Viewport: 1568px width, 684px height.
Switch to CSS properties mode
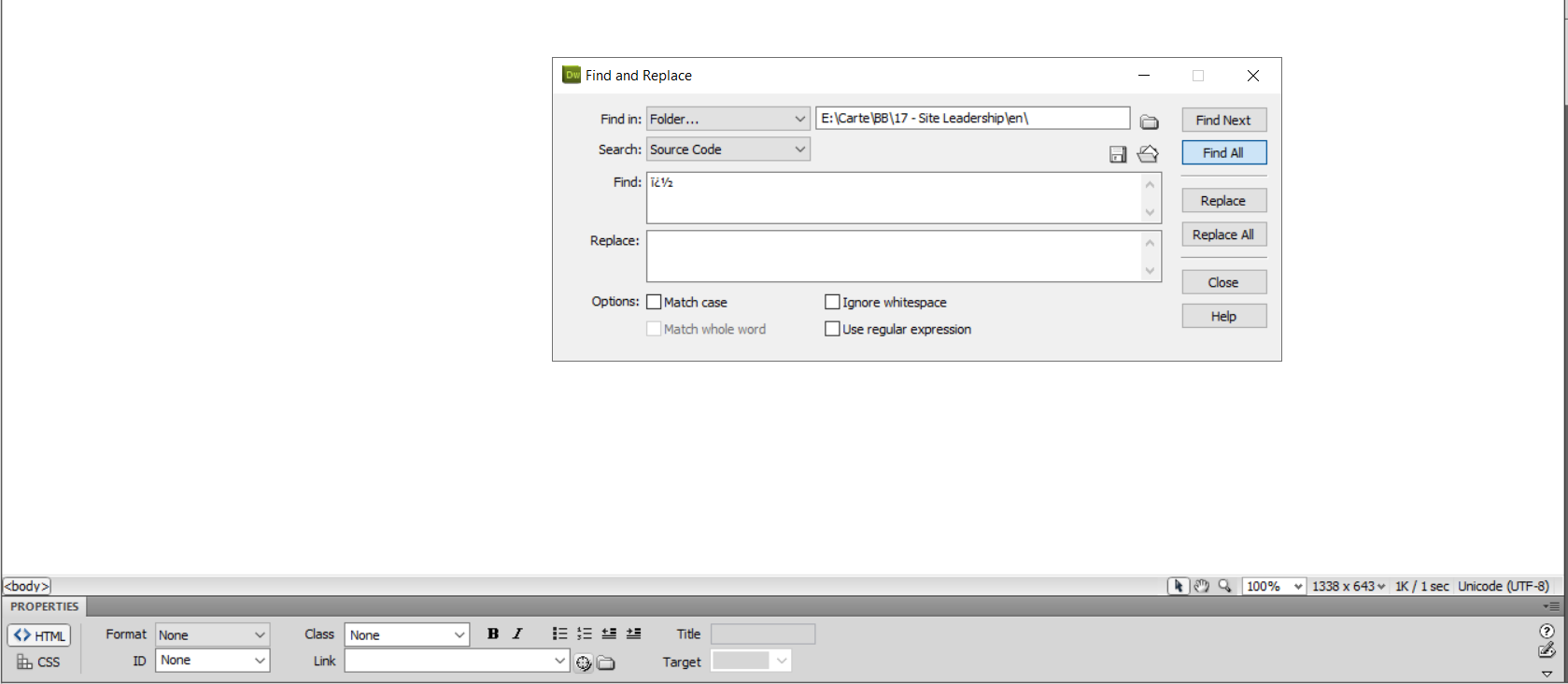[39, 662]
